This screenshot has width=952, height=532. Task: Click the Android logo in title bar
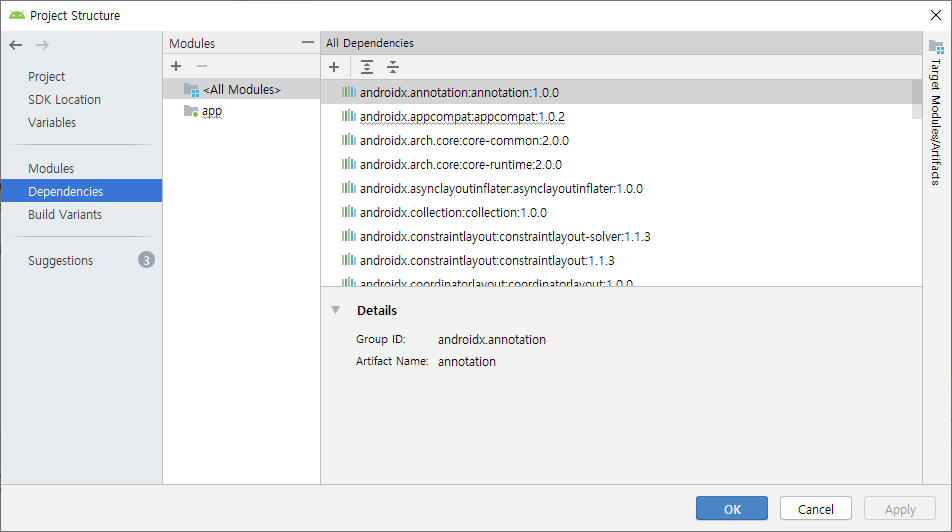coord(17,15)
